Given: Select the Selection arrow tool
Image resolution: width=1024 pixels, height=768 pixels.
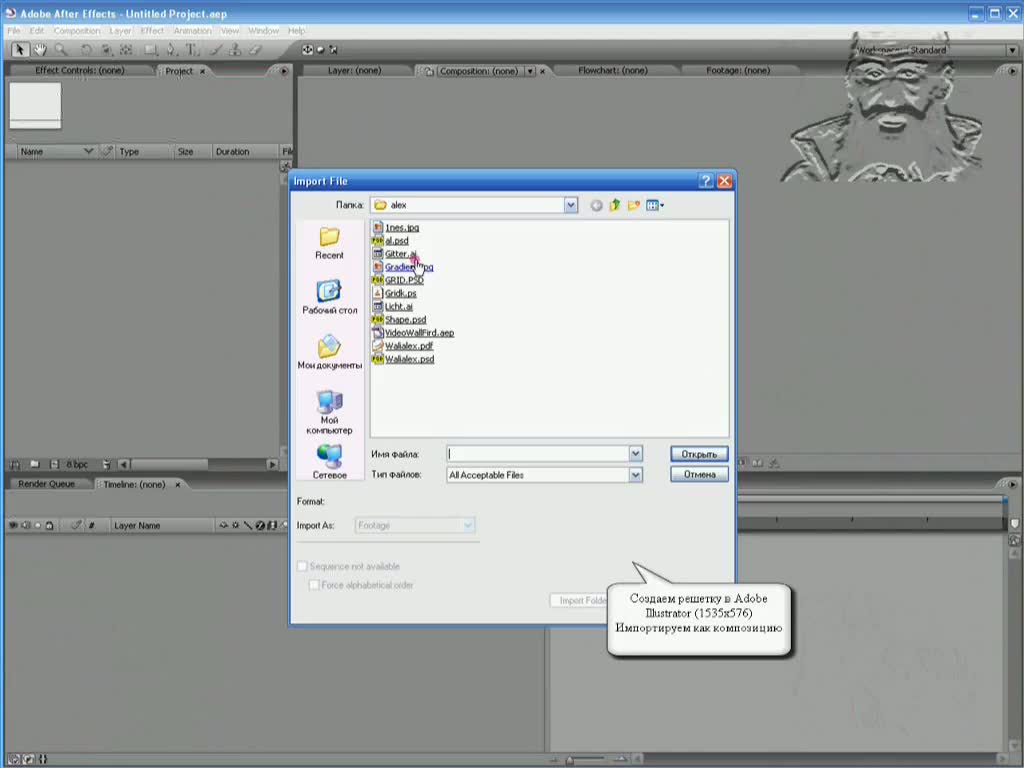Looking at the screenshot, I should pos(20,50).
